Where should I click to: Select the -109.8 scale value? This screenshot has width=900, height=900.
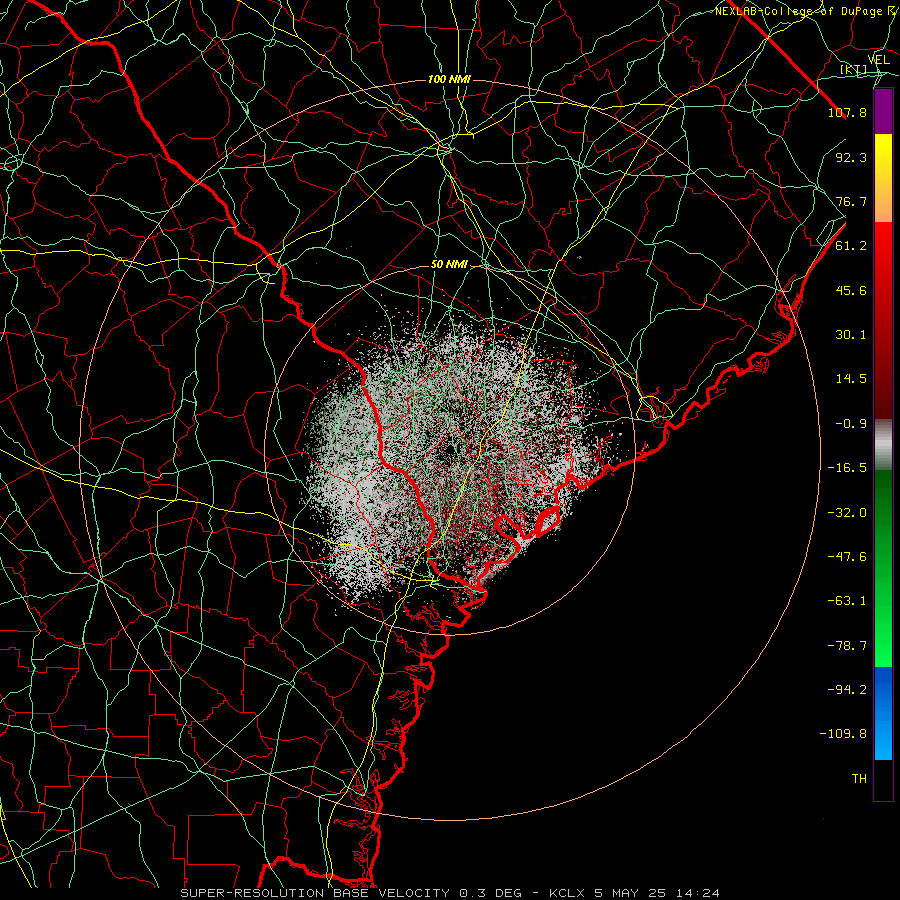click(843, 734)
